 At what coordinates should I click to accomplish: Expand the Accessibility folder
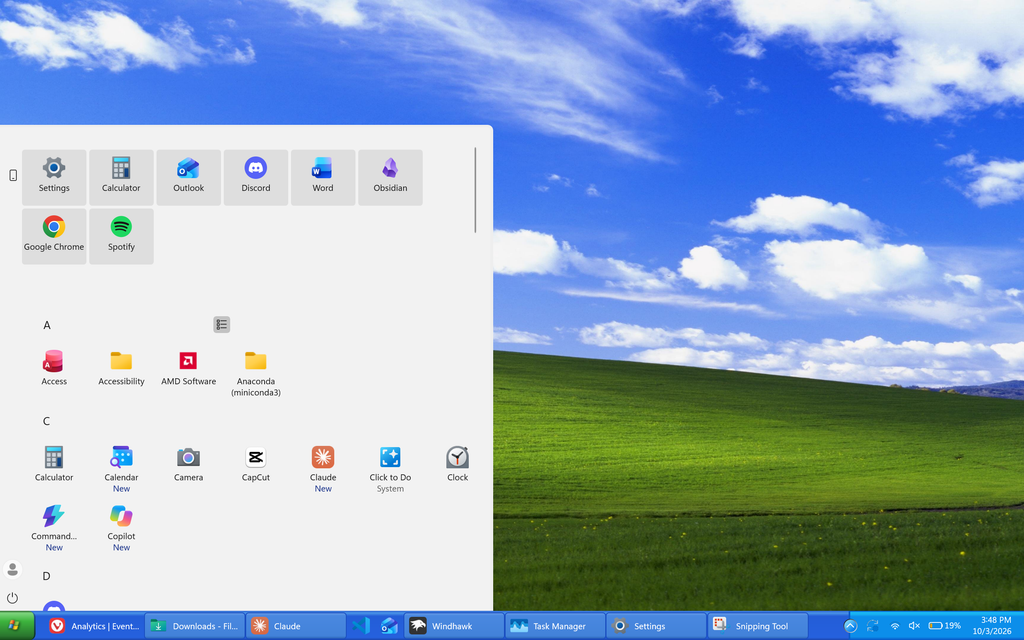121,368
